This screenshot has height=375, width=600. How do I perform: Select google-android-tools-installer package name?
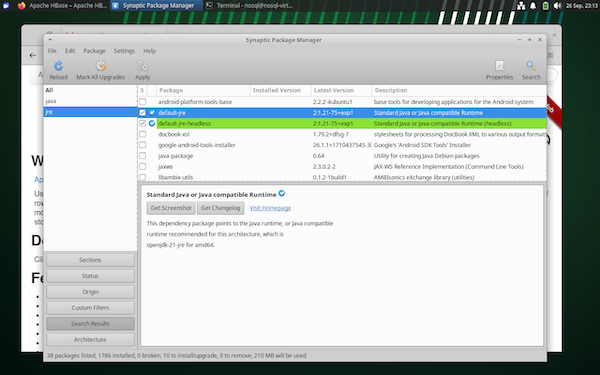pyautogui.click(x=197, y=145)
